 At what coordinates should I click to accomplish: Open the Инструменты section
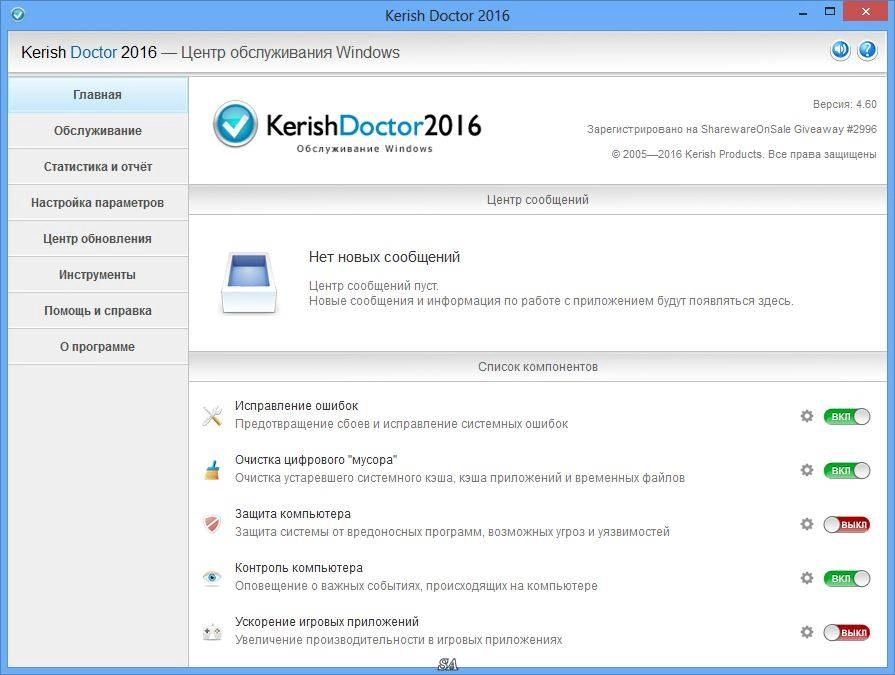point(98,274)
